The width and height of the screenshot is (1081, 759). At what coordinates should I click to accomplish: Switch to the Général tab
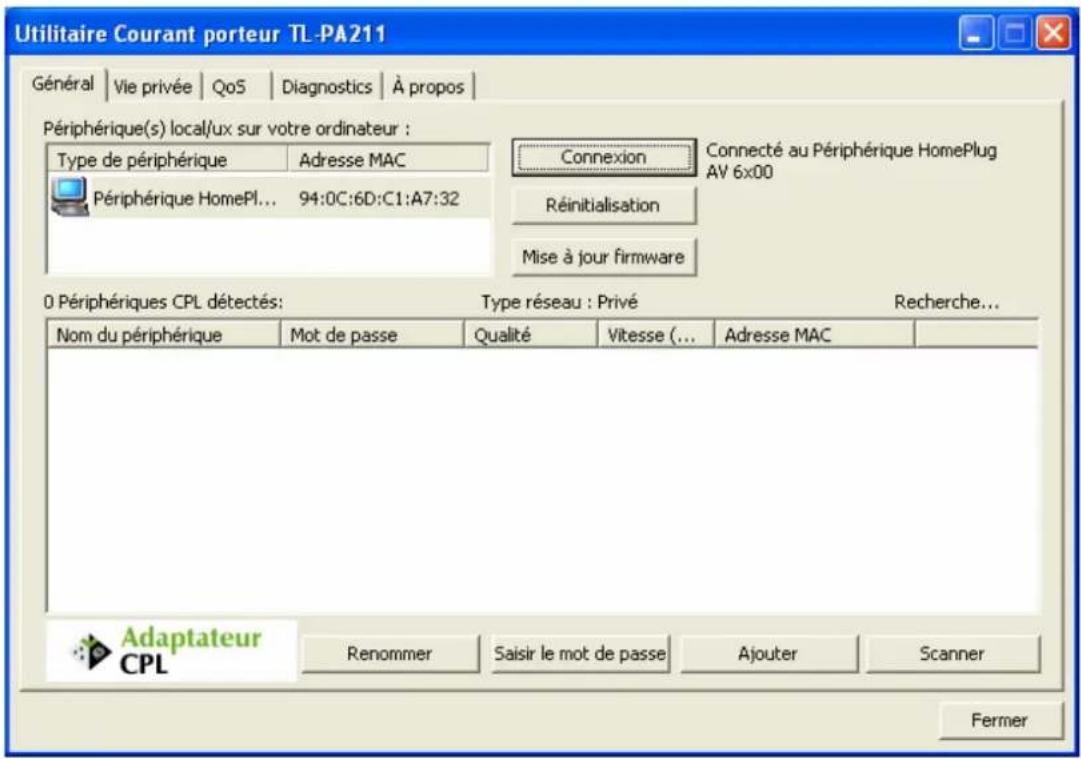pyautogui.click(x=63, y=85)
